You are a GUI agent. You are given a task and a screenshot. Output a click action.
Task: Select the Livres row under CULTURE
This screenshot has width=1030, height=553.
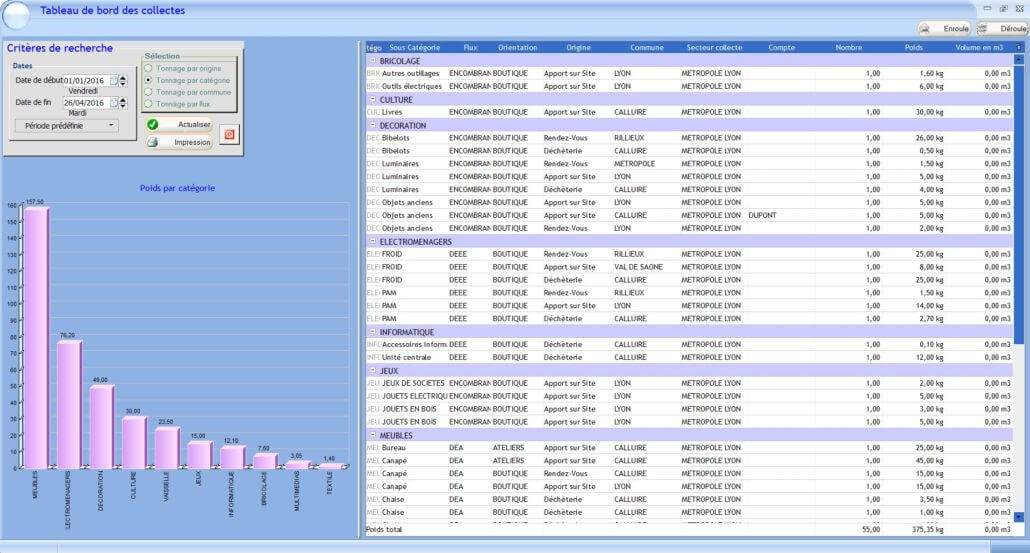tap(689, 112)
